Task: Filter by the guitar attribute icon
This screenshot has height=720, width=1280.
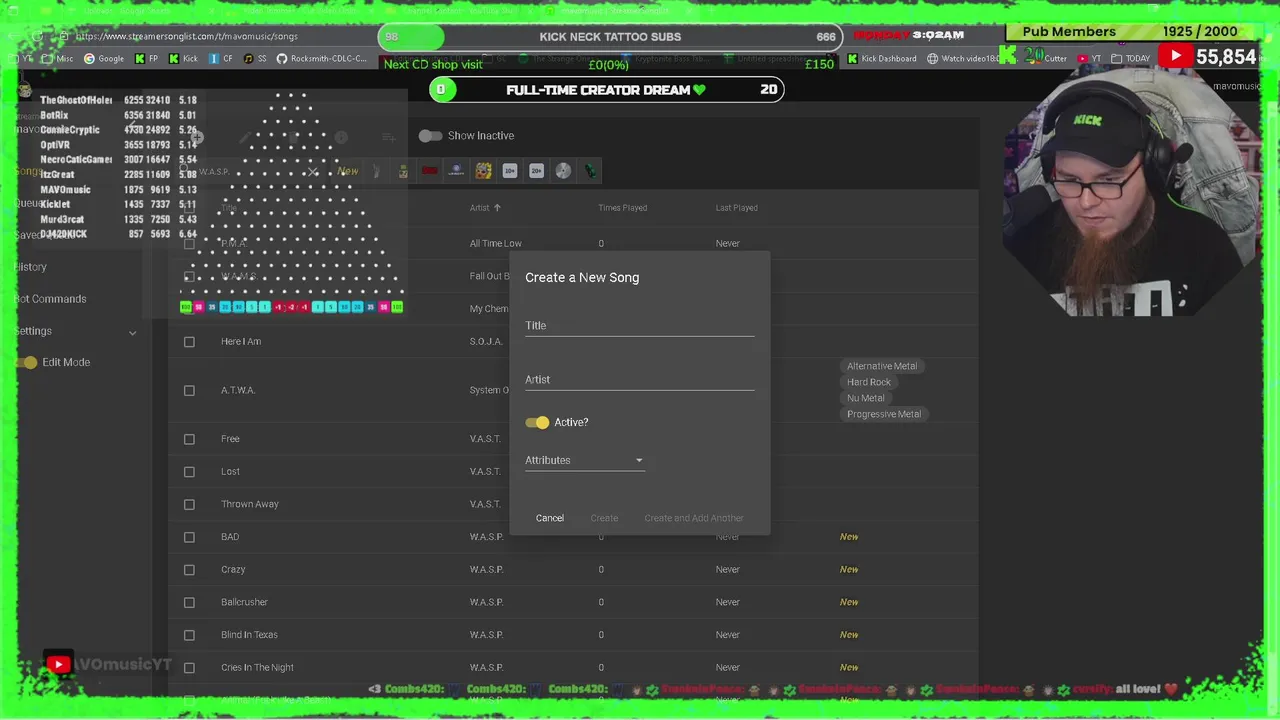Action: point(376,171)
